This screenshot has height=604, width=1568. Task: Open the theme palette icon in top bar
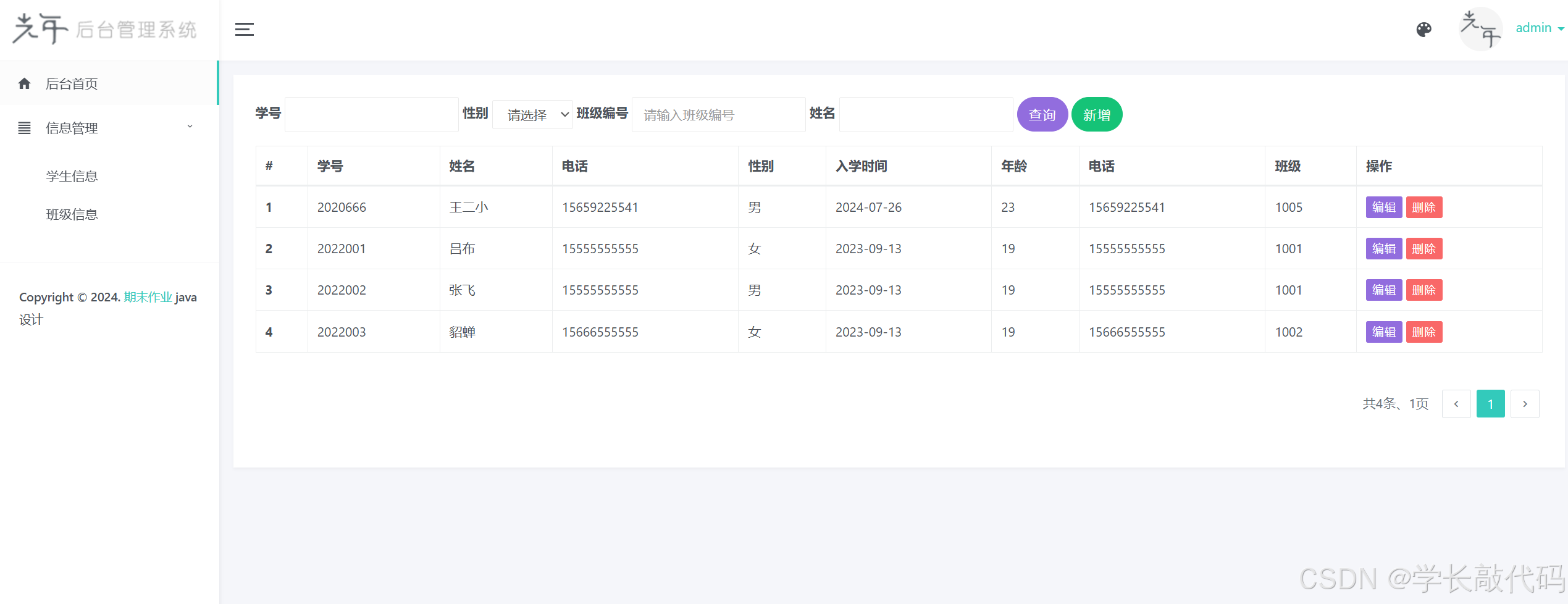pos(1423,29)
